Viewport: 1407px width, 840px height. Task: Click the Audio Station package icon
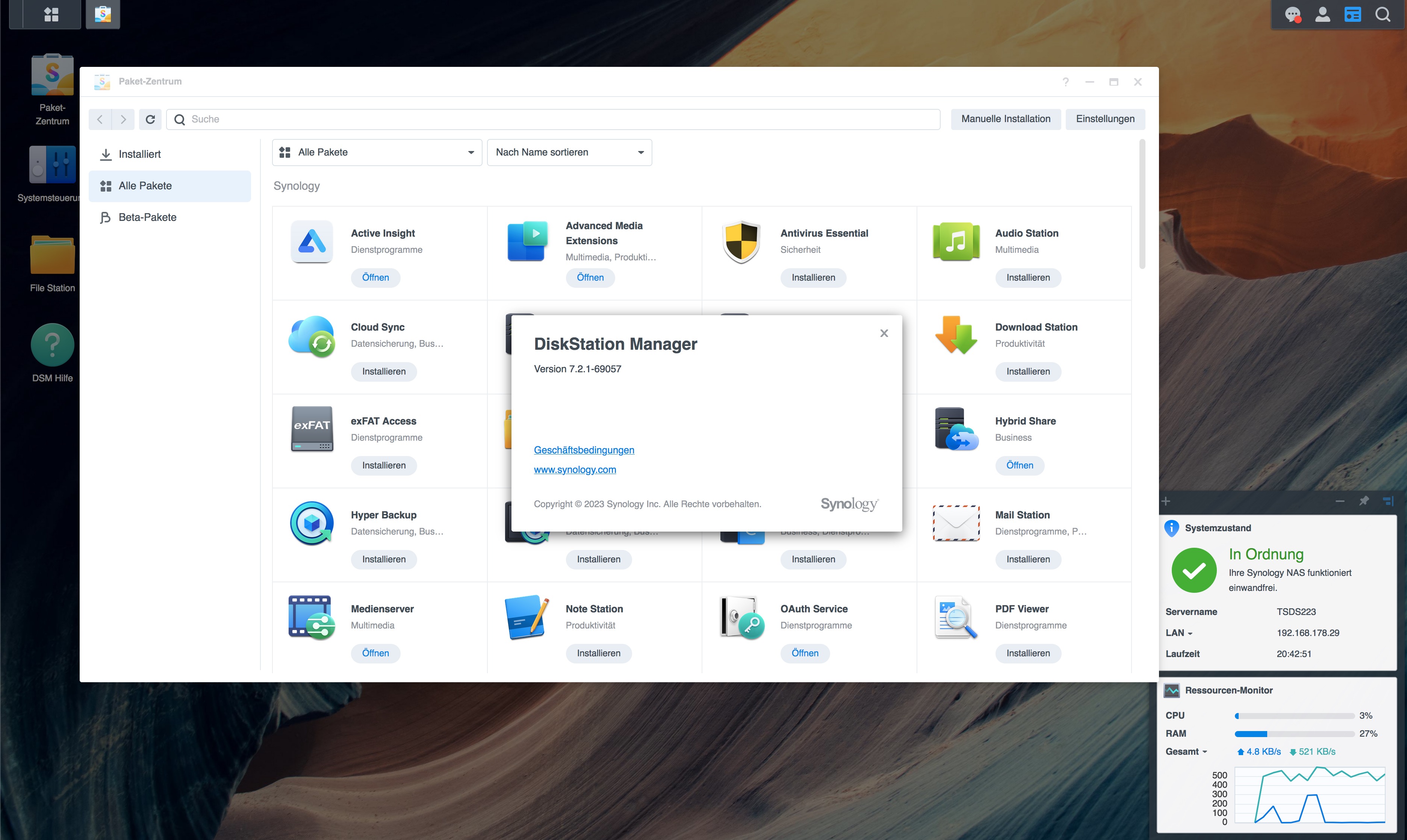[x=956, y=242]
